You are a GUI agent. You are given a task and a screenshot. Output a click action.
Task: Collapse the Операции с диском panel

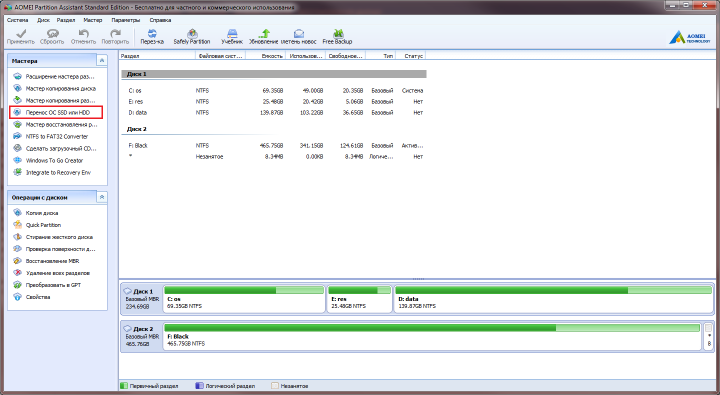(102, 197)
